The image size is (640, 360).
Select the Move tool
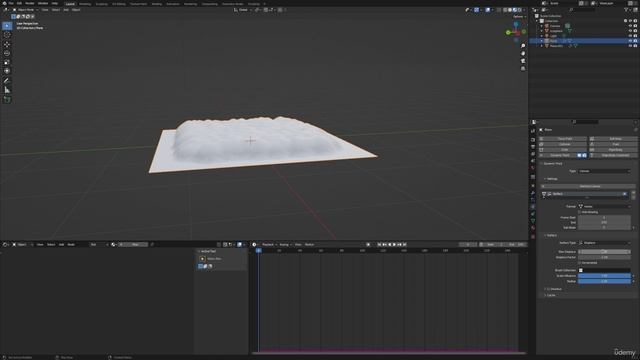[7, 44]
